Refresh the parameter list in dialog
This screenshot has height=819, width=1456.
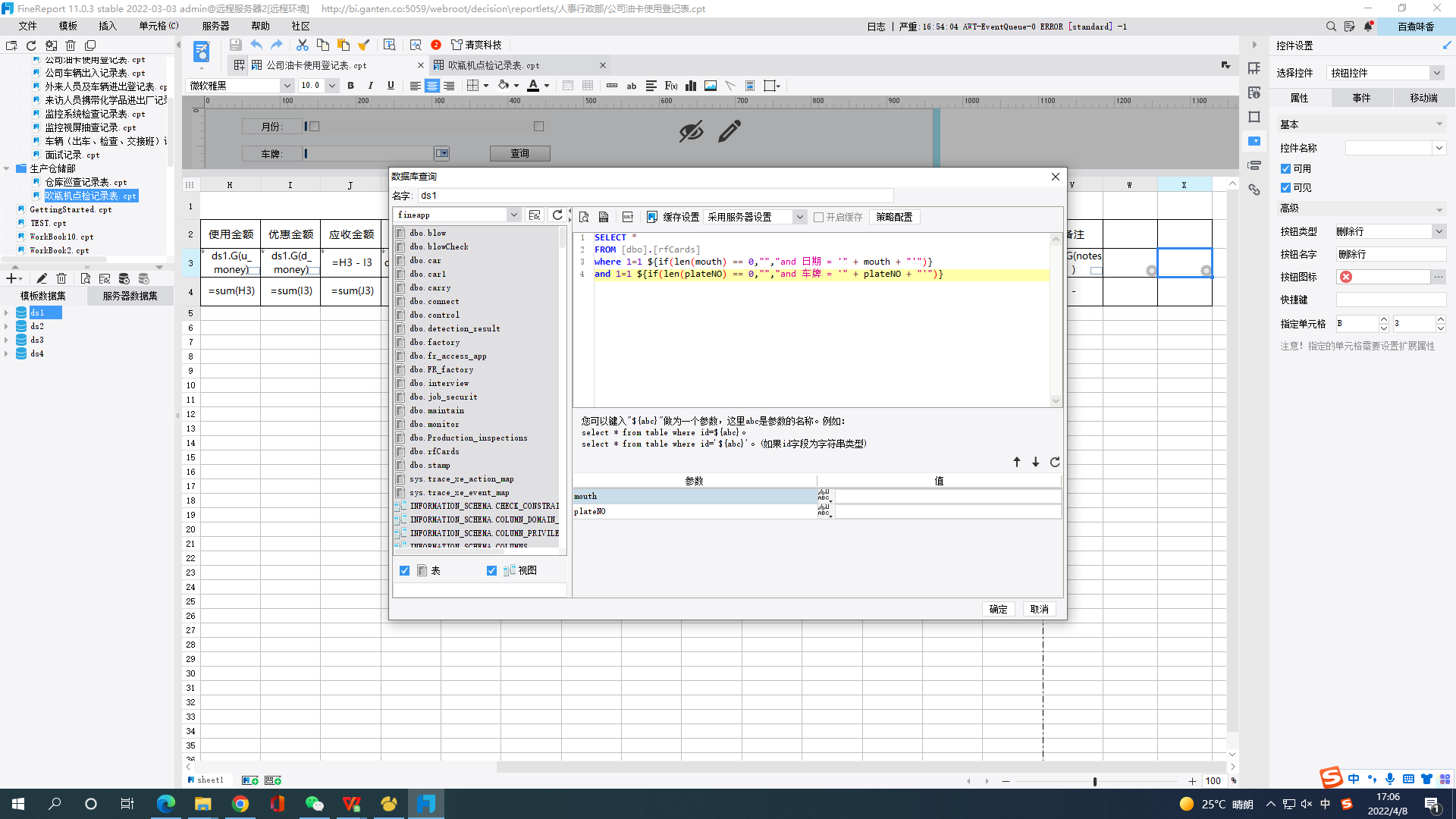coord(1055,462)
